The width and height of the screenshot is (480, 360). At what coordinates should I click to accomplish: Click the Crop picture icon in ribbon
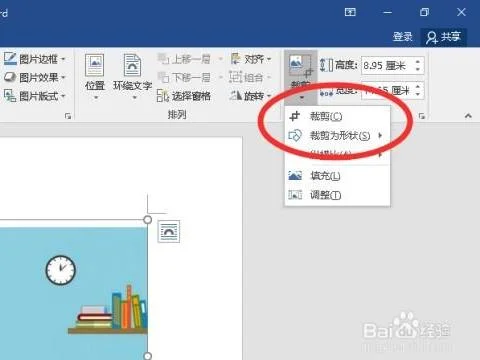tap(301, 66)
